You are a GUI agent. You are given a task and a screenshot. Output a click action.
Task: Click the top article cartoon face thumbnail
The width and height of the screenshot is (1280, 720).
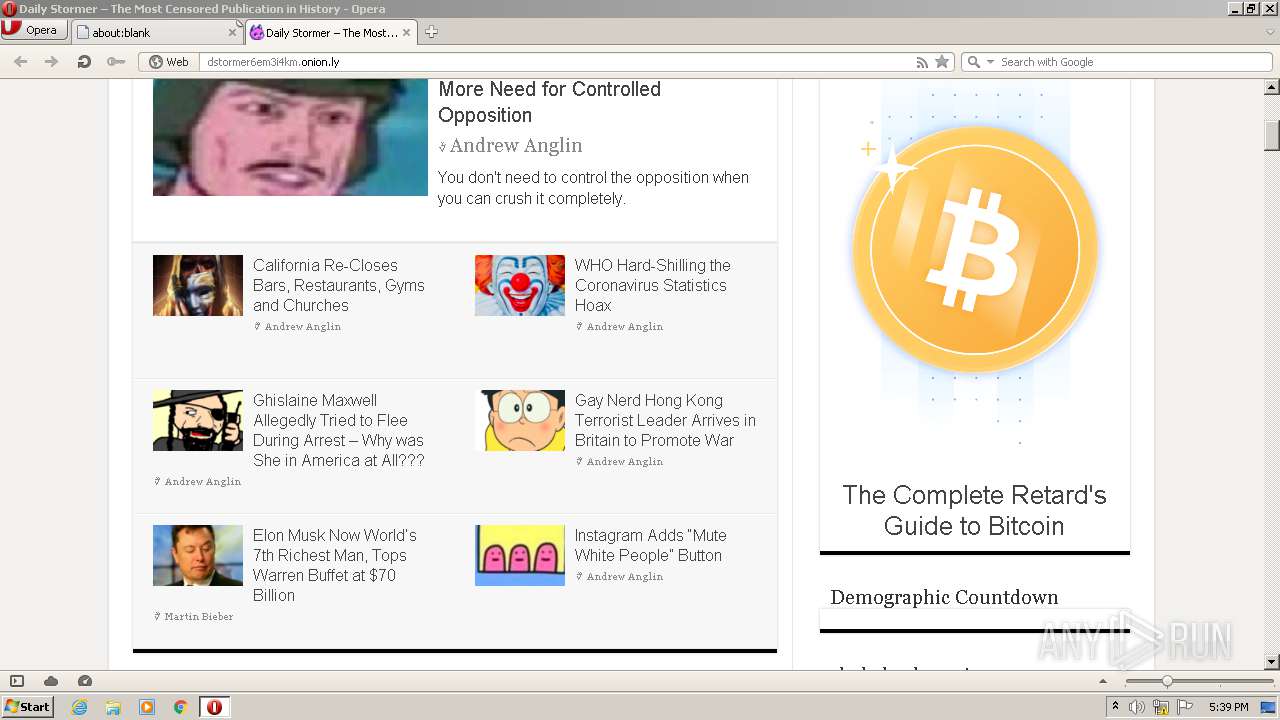[290, 137]
